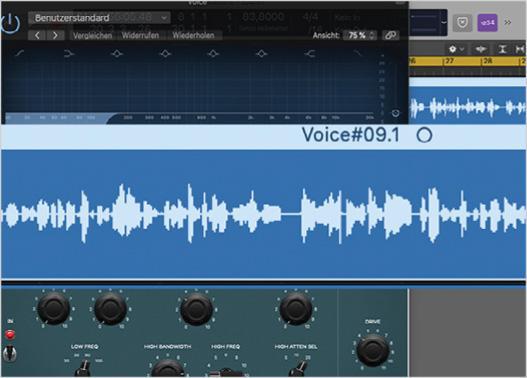Click the DRIVE knob
The width and height of the screenshot is (527, 378).
tap(372, 350)
